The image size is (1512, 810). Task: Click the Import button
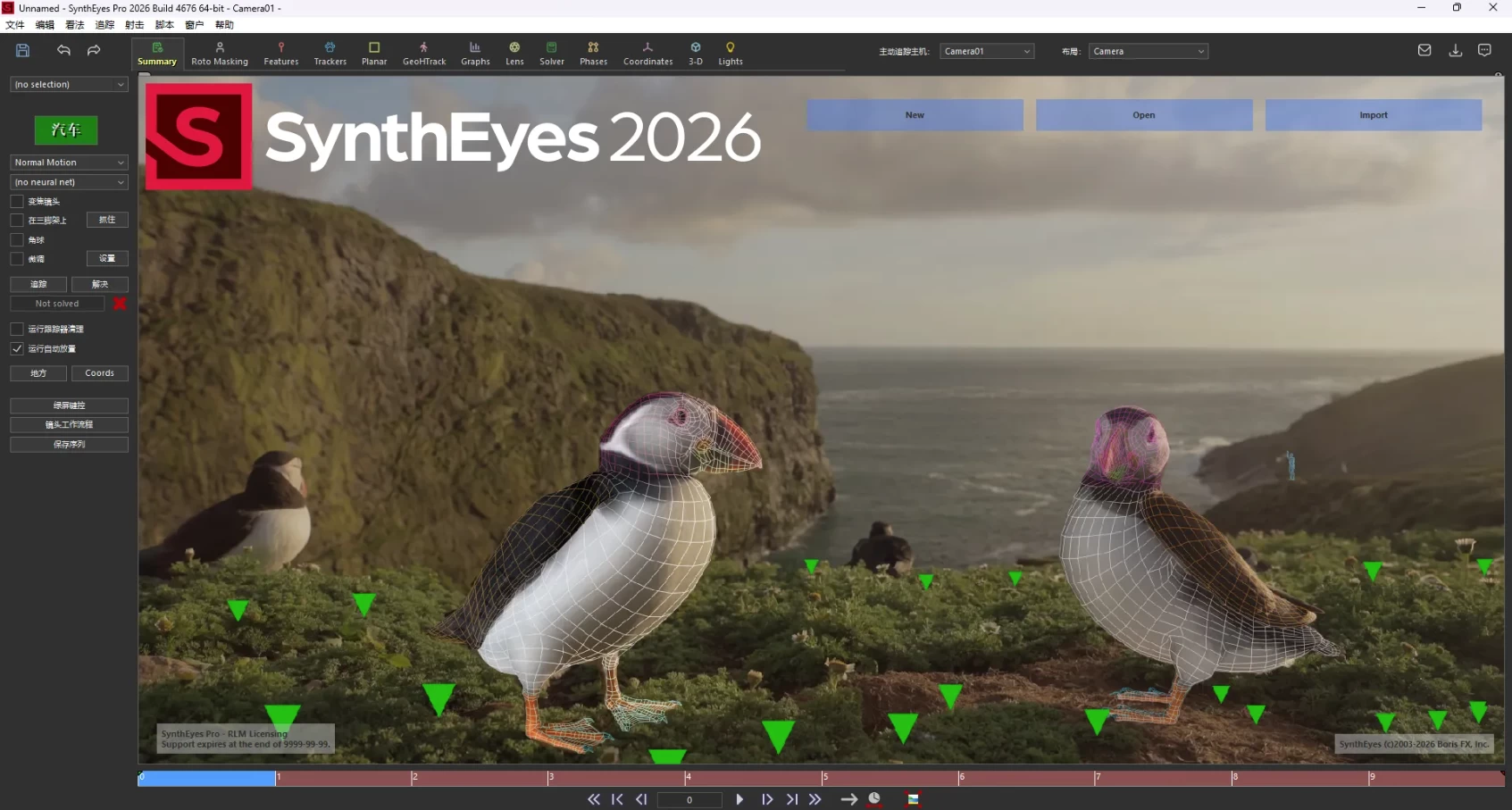[x=1374, y=115]
